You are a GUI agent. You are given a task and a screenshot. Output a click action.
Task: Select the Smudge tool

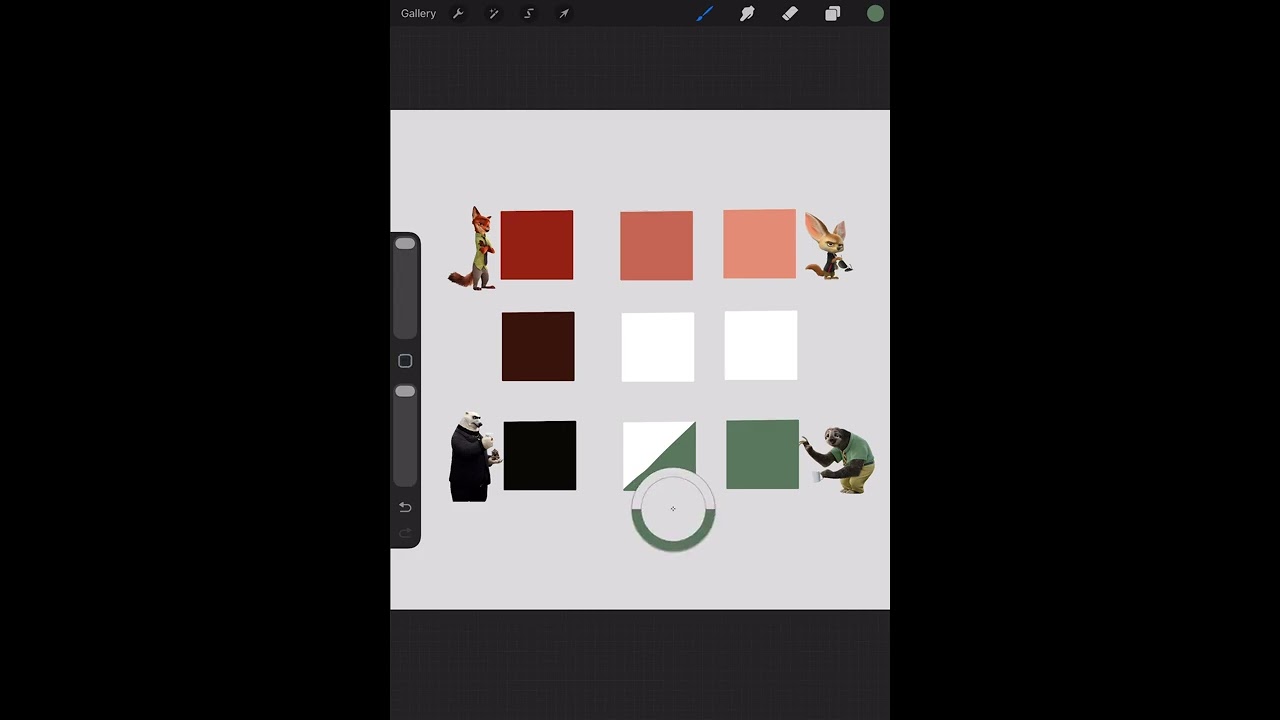tap(747, 14)
